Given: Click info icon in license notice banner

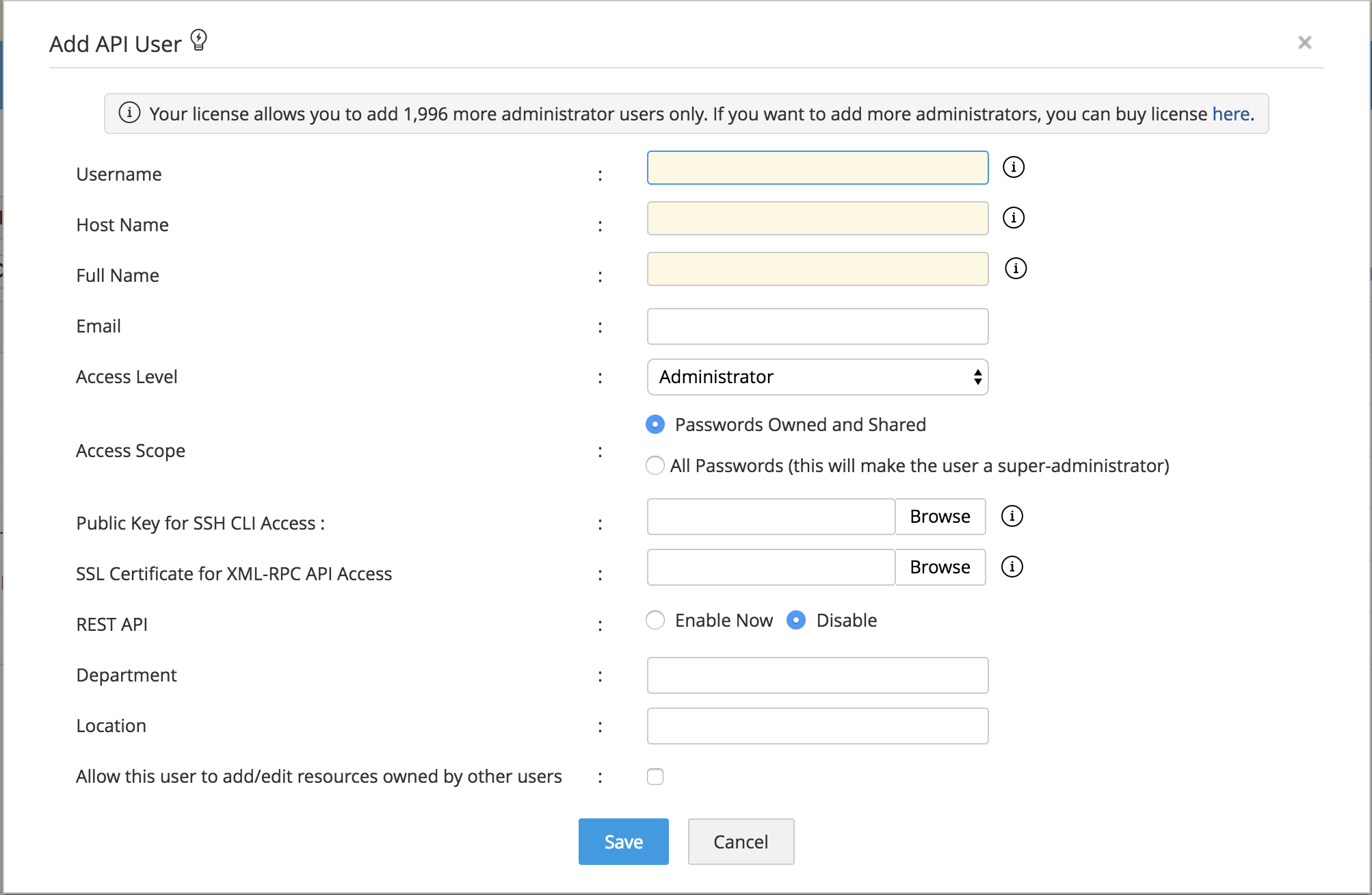Looking at the screenshot, I should point(129,112).
